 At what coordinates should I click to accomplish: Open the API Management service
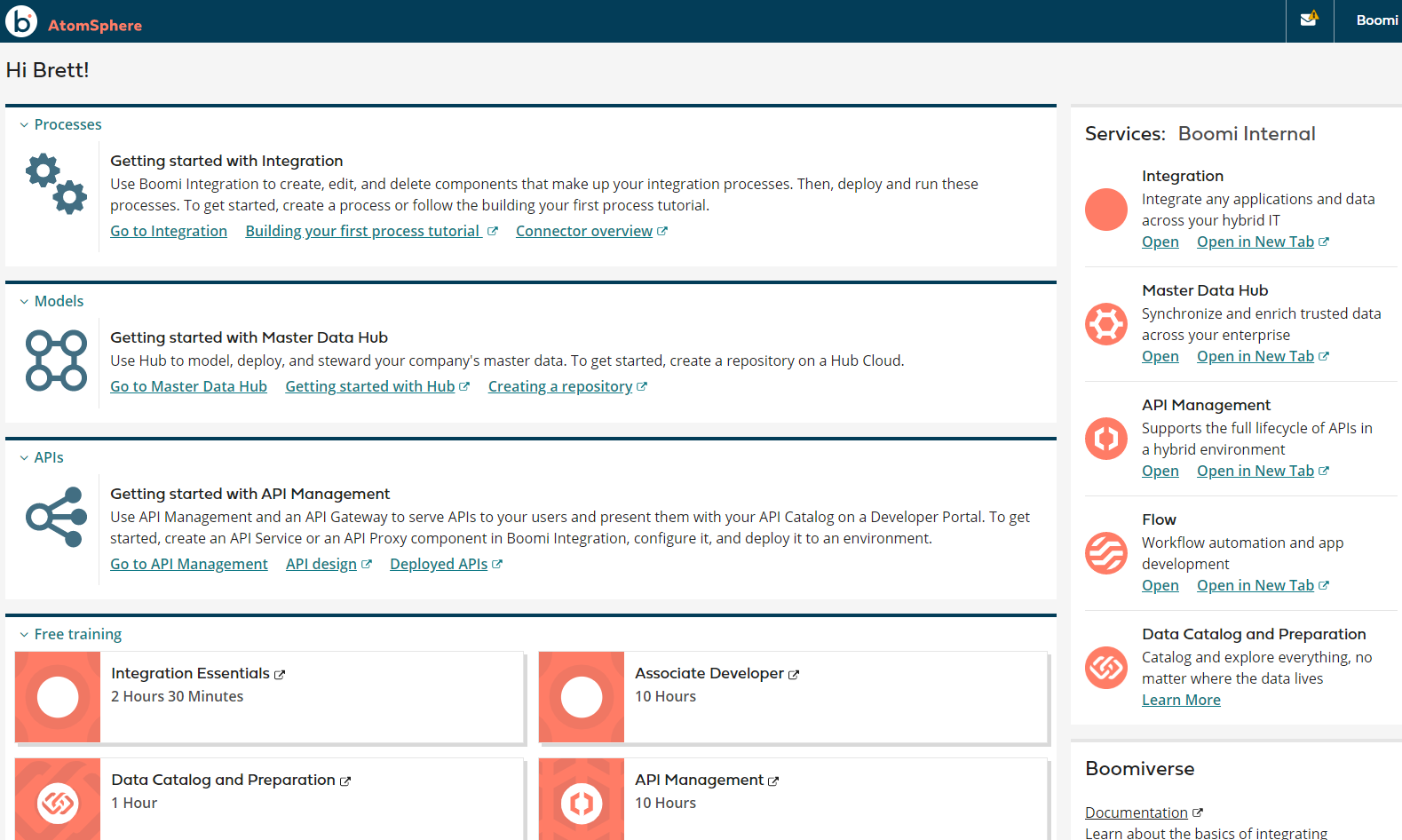point(1160,471)
